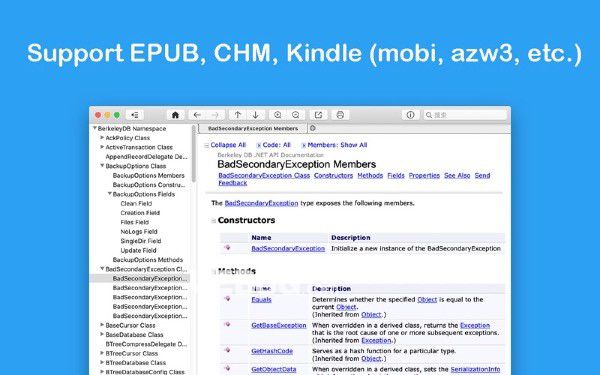Image resolution: width=600 pixels, height=375 pixels.
Task: Navigate forward with the right arrow
Action: (x=215, y=115)
